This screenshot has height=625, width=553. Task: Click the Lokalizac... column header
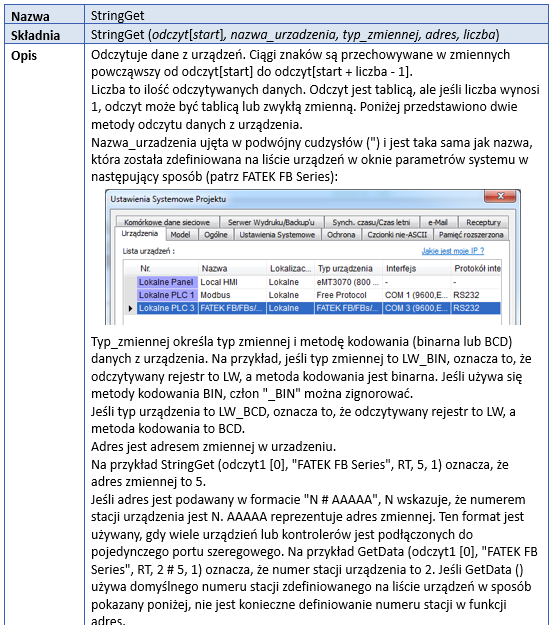point(290,268)
